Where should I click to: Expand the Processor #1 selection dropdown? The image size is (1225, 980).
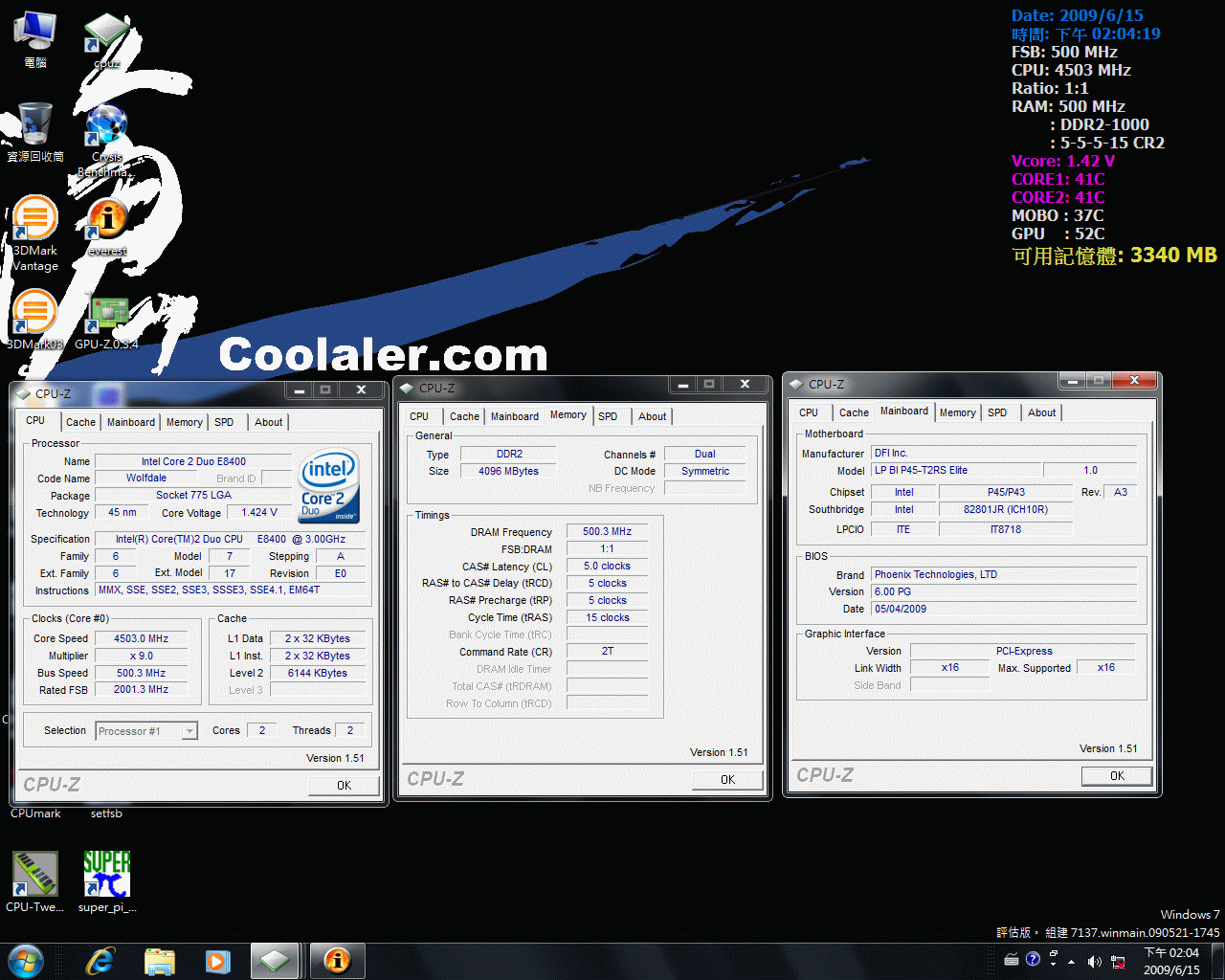click(x=189, y=731)
